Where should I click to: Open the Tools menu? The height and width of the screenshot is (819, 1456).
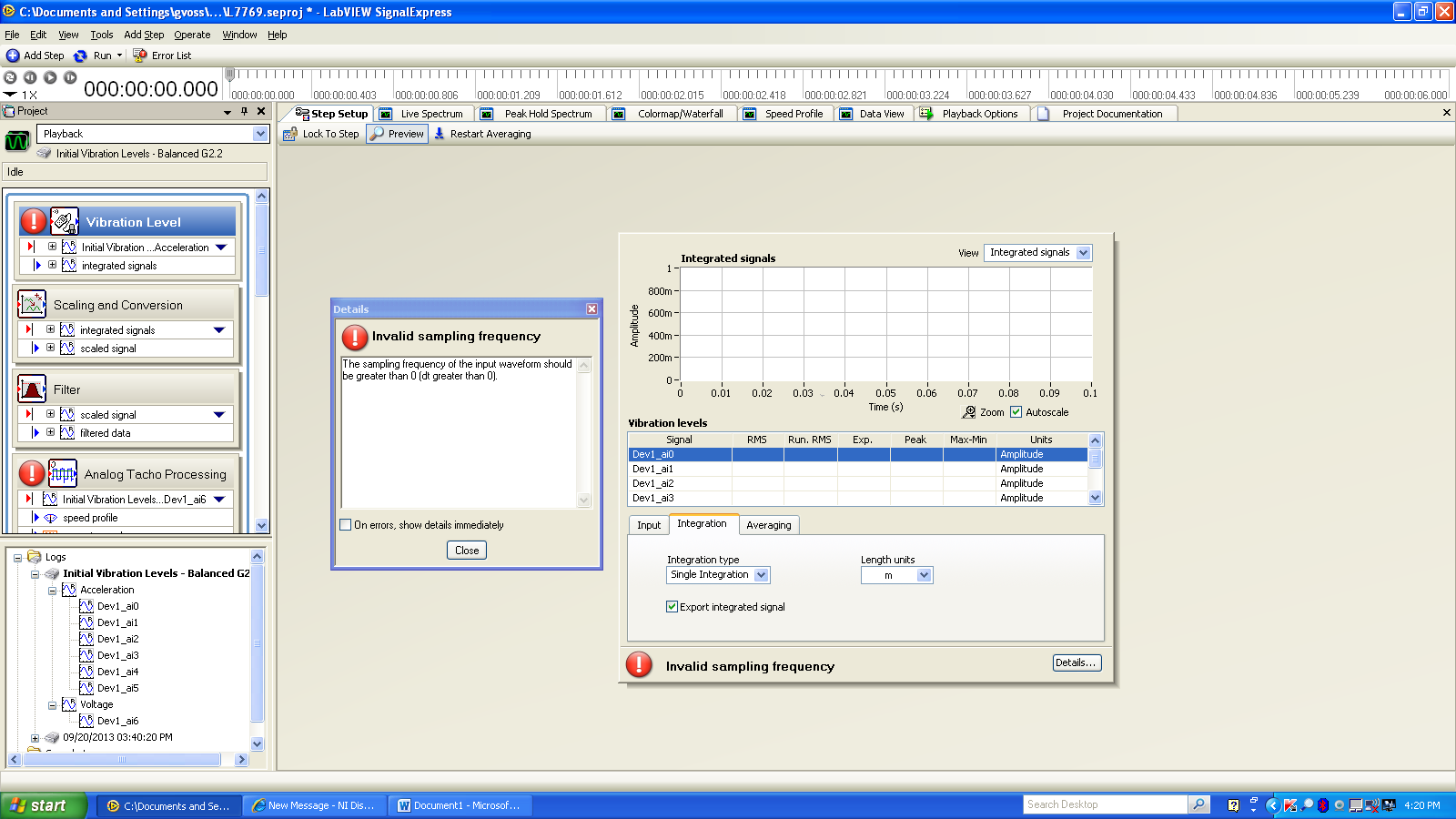pyautogui.click(x=102, y=35)
